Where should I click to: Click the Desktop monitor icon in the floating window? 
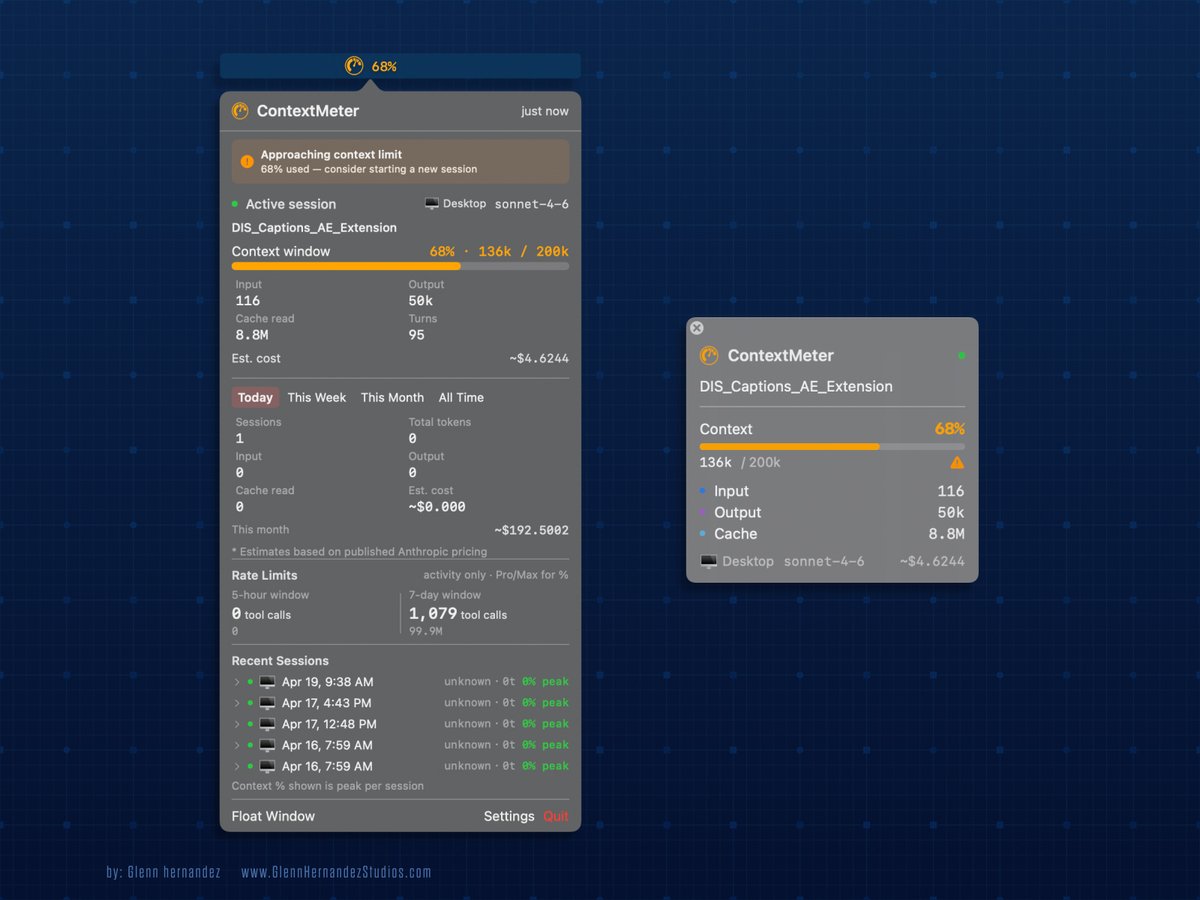coord(709,561)
